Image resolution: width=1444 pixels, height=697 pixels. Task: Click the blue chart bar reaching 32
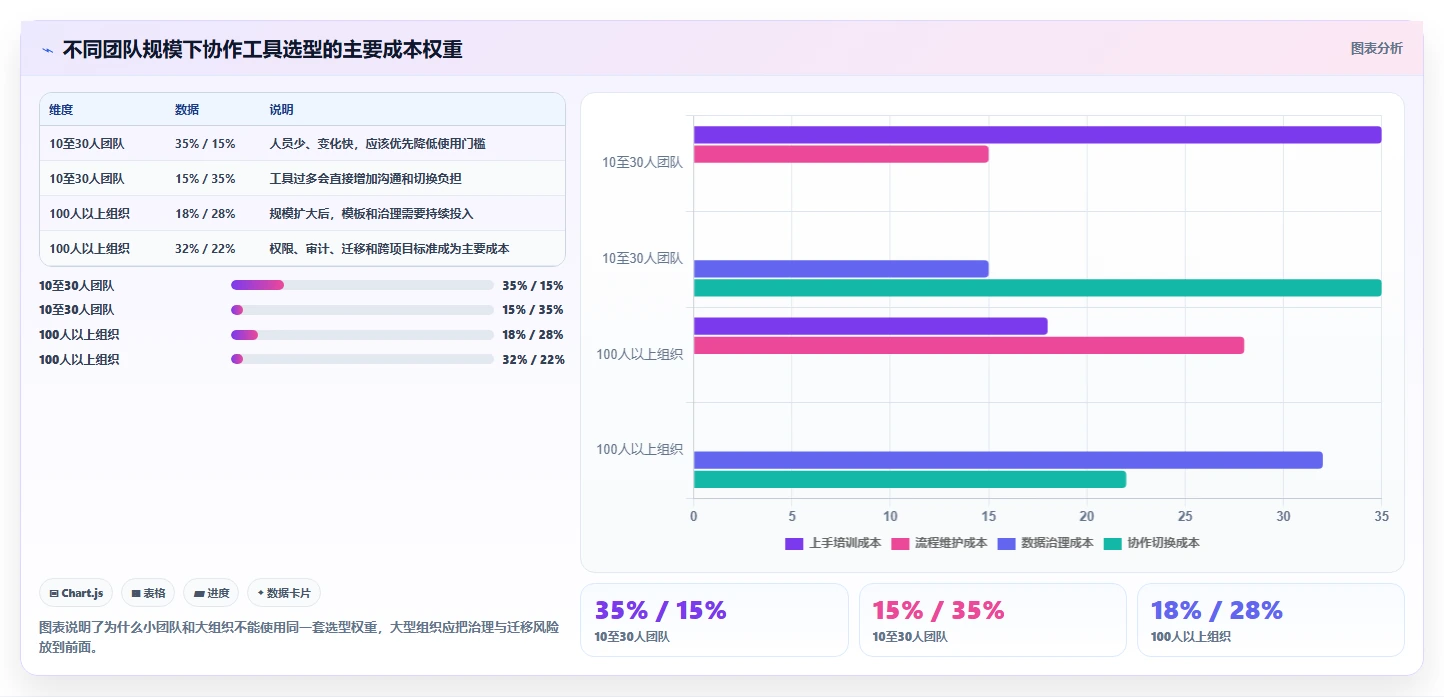pos(1008,460)
